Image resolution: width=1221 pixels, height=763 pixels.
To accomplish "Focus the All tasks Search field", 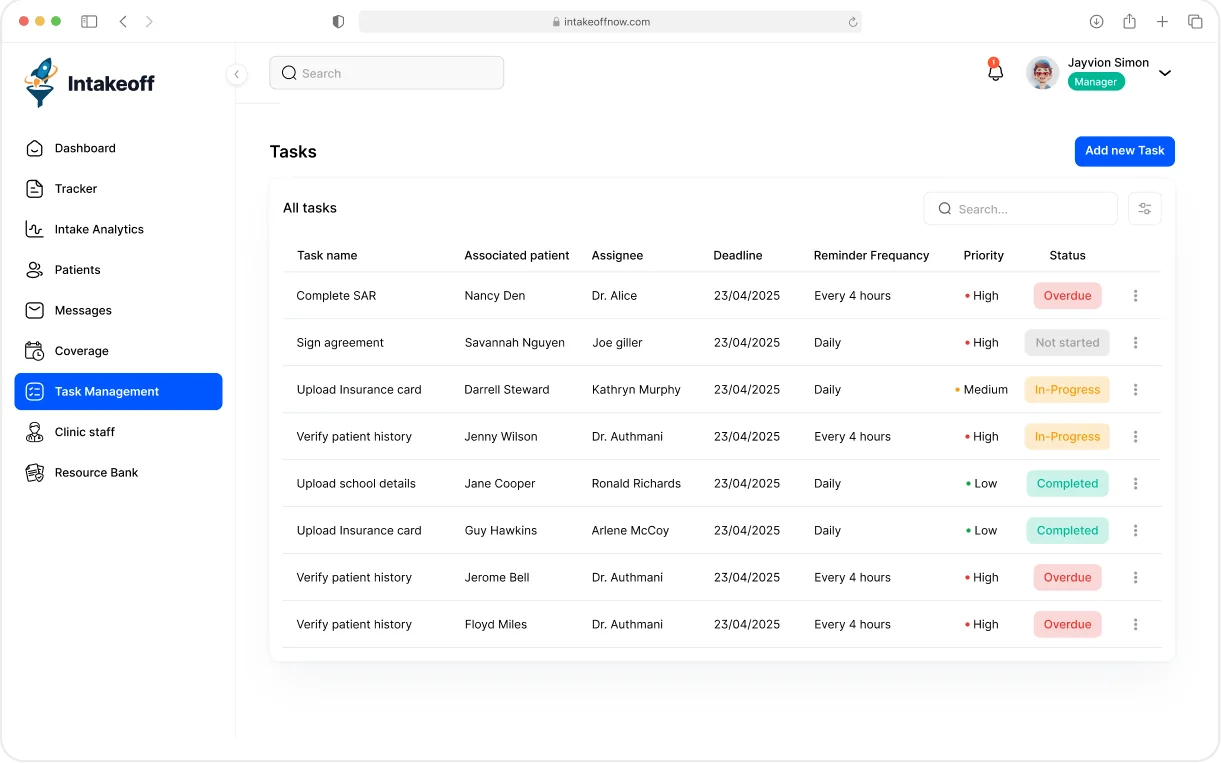I will pos(1020,209).
